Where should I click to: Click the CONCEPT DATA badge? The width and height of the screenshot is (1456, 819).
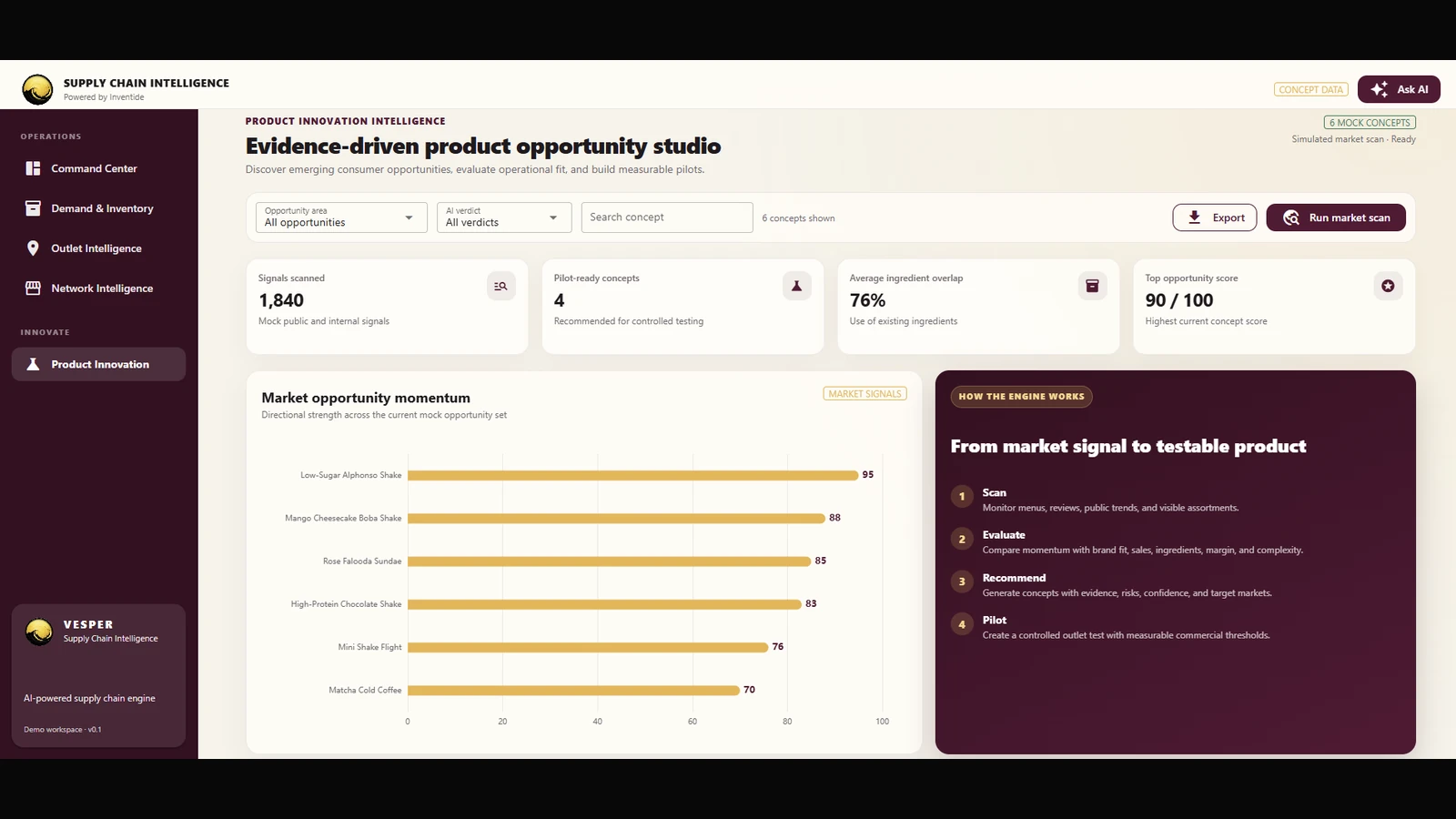1310,89
